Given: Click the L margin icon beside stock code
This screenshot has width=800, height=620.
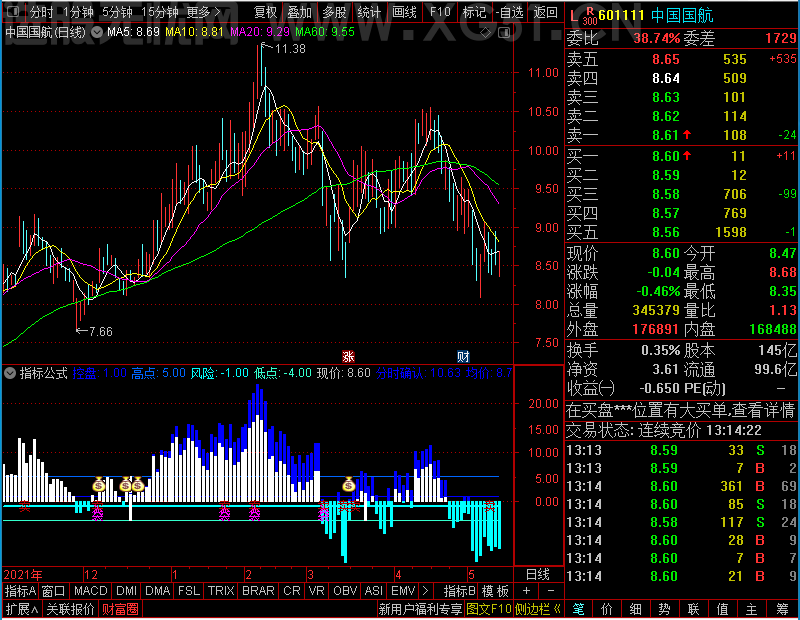Looking at the screenshot, I should coord(573,16).
